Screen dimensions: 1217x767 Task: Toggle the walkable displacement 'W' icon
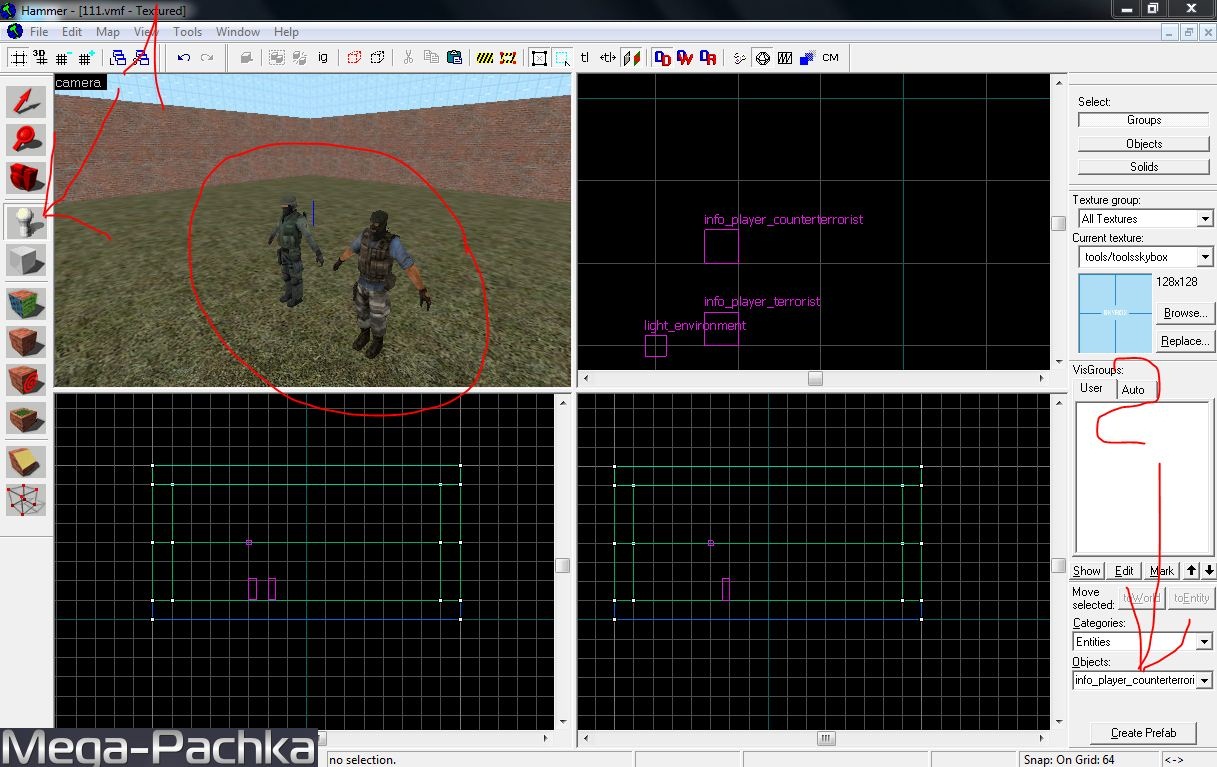pyautogui.click(x=685, y=58)
